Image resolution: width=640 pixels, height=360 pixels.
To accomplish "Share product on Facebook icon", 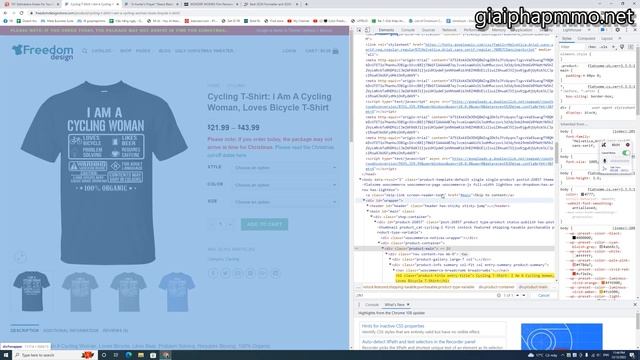I will point(213,273).
